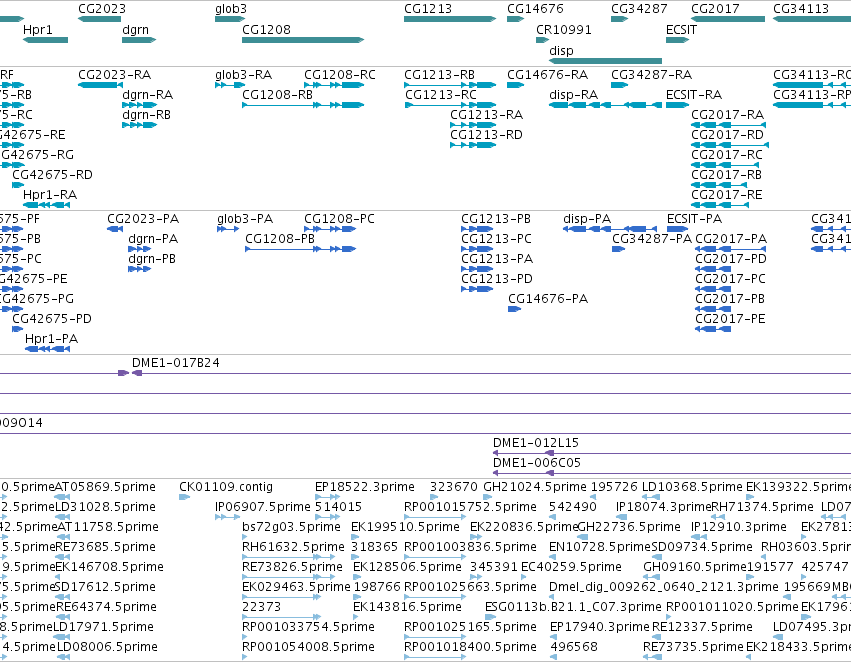Screen dimensions: 851x662
Task: Click EST LD10368.5prime
Action: (692, 487)
